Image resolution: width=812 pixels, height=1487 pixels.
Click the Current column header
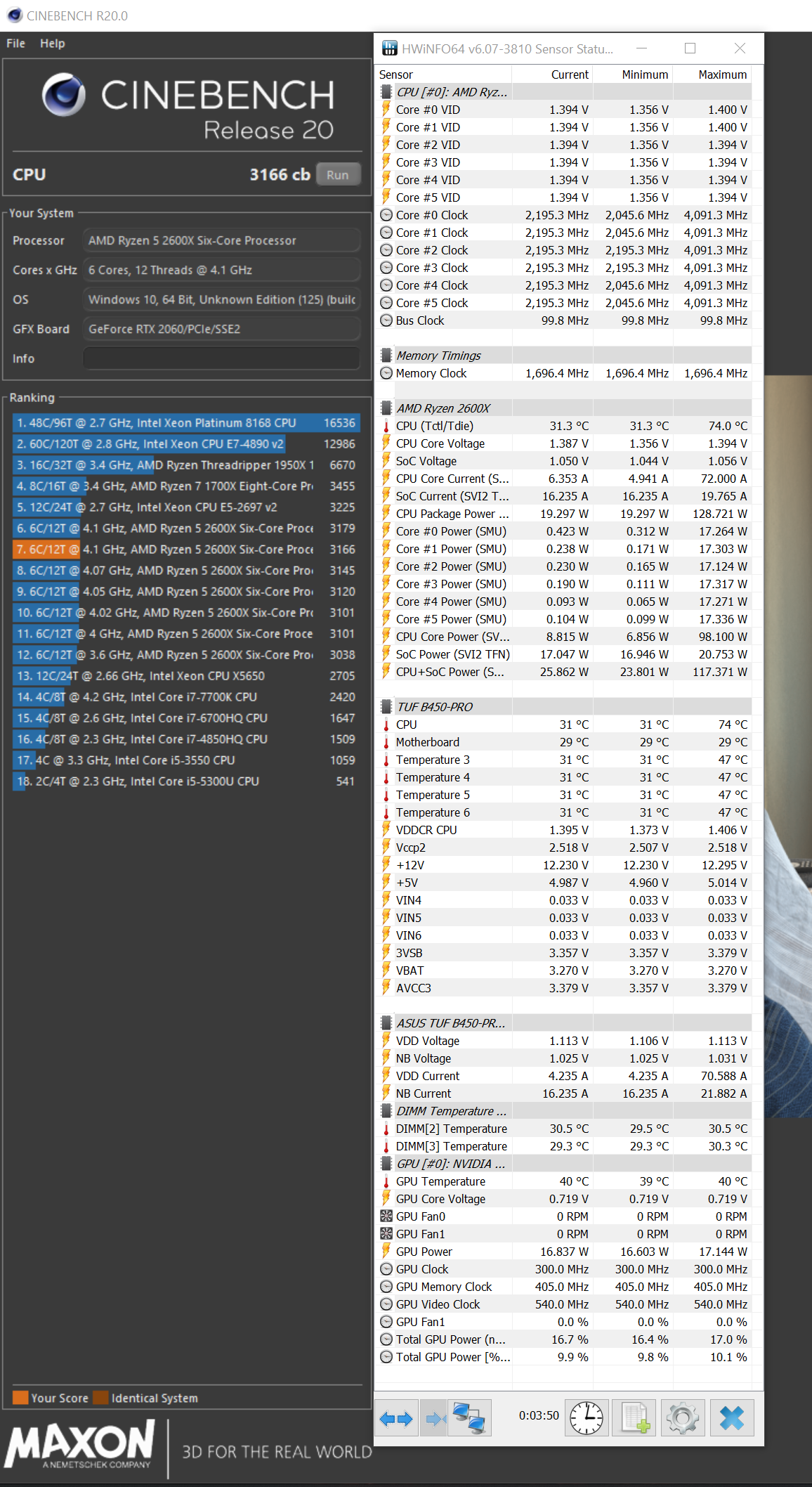[553, 74]
